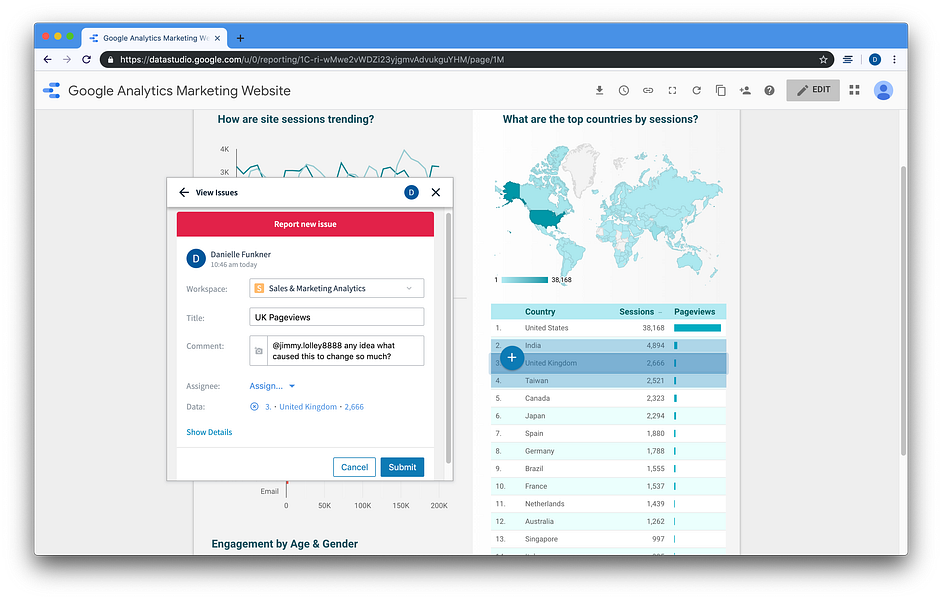942x600 pixels.
Task: Click the plus button on United Kingdom row
Action: click(x=511, y=358)
